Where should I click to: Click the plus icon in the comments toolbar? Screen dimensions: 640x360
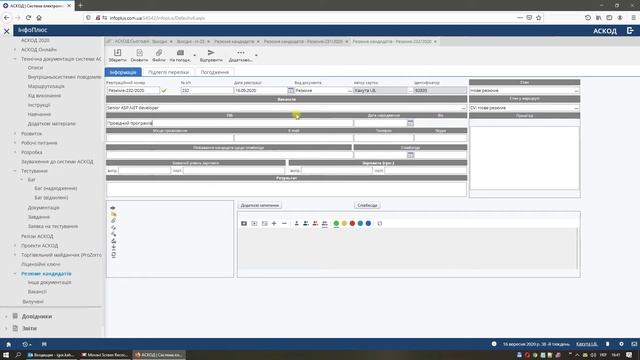pos(274,223)
